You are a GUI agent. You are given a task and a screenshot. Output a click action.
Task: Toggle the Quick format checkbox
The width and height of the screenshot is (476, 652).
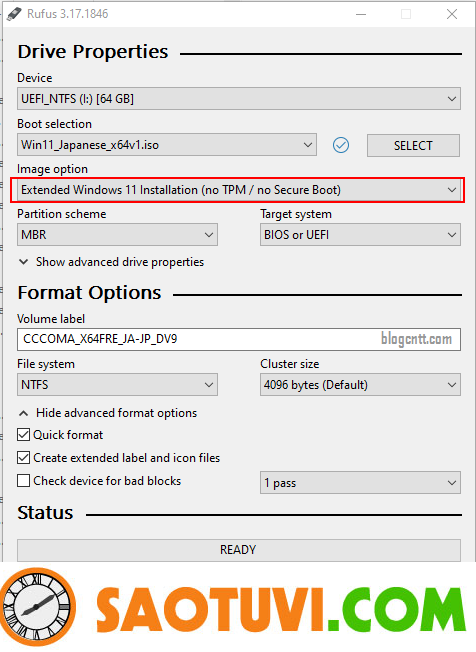(23, 435)
